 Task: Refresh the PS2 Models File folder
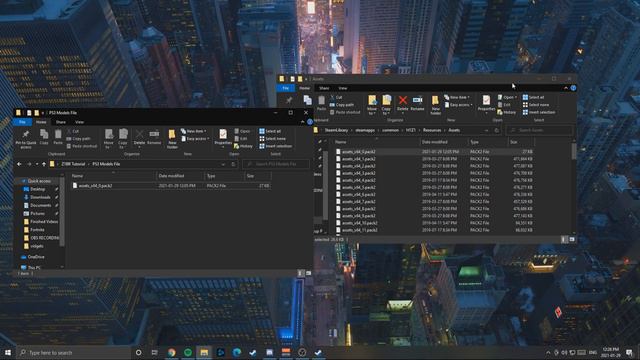point(233,164)
